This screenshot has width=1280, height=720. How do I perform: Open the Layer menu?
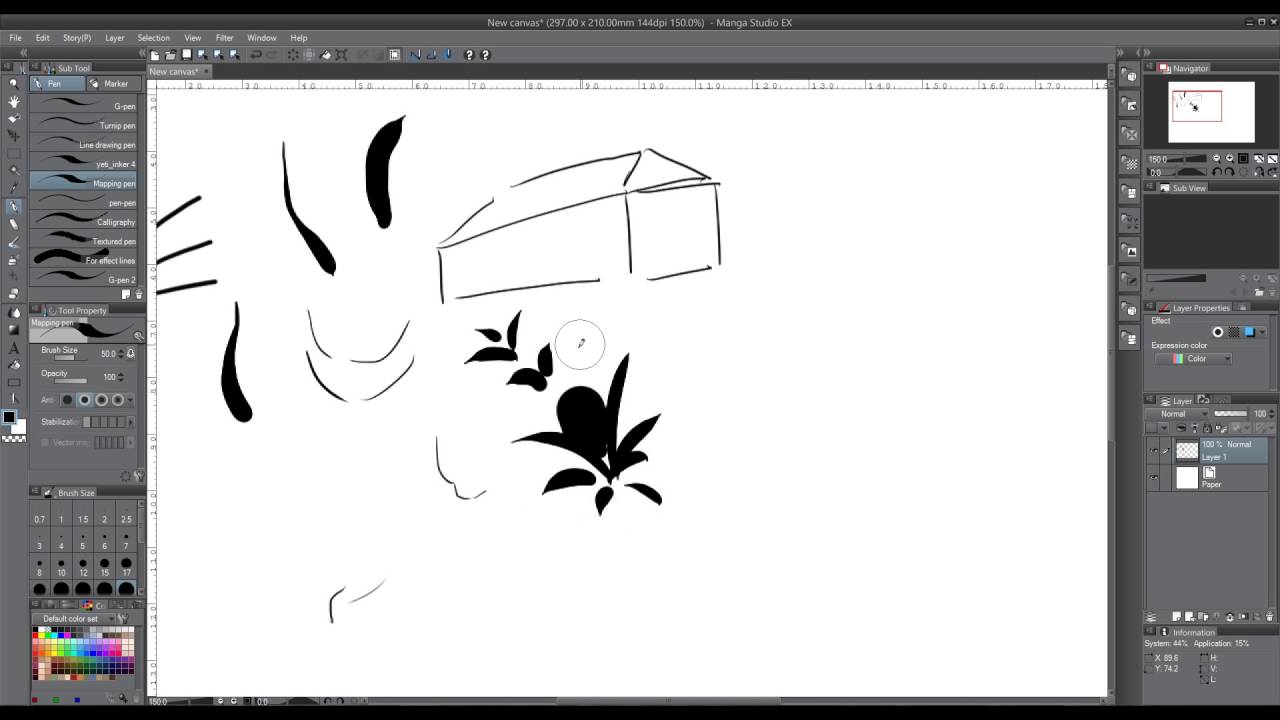pos(115,38)
